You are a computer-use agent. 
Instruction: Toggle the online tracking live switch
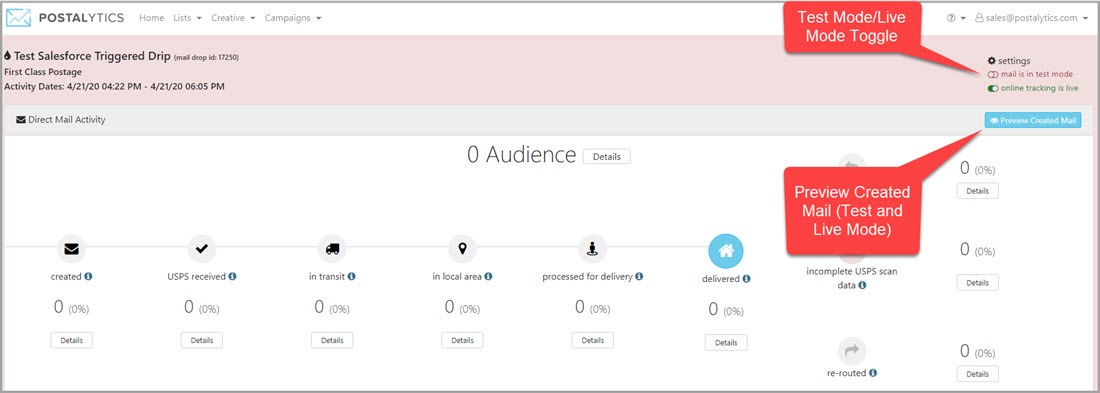[993, 88]
